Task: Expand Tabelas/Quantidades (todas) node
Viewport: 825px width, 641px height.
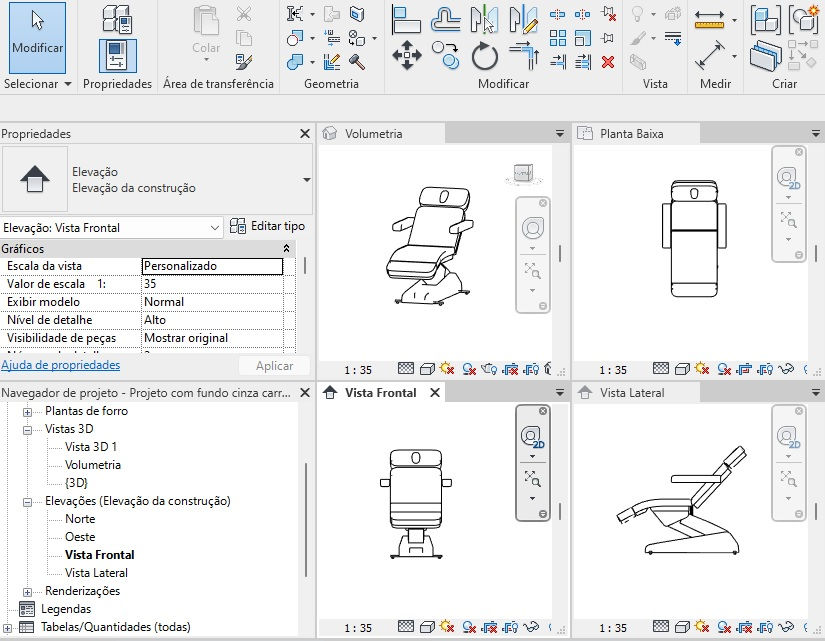Action: [7, 628]
